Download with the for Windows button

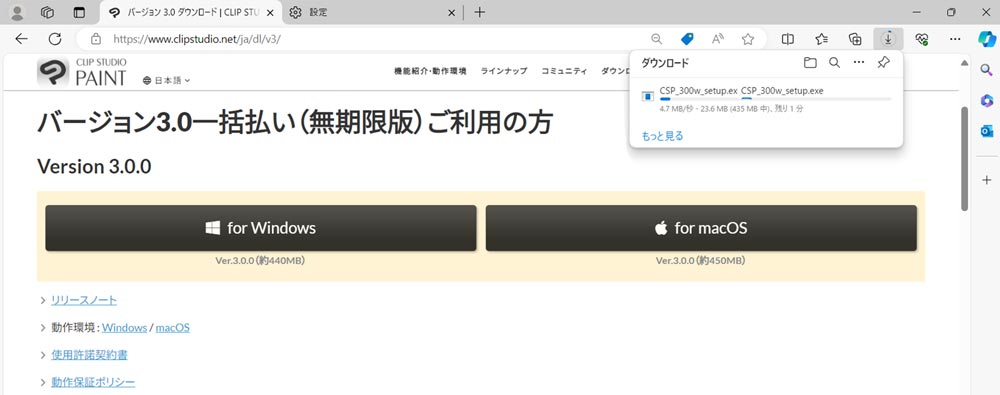(261, 228)
